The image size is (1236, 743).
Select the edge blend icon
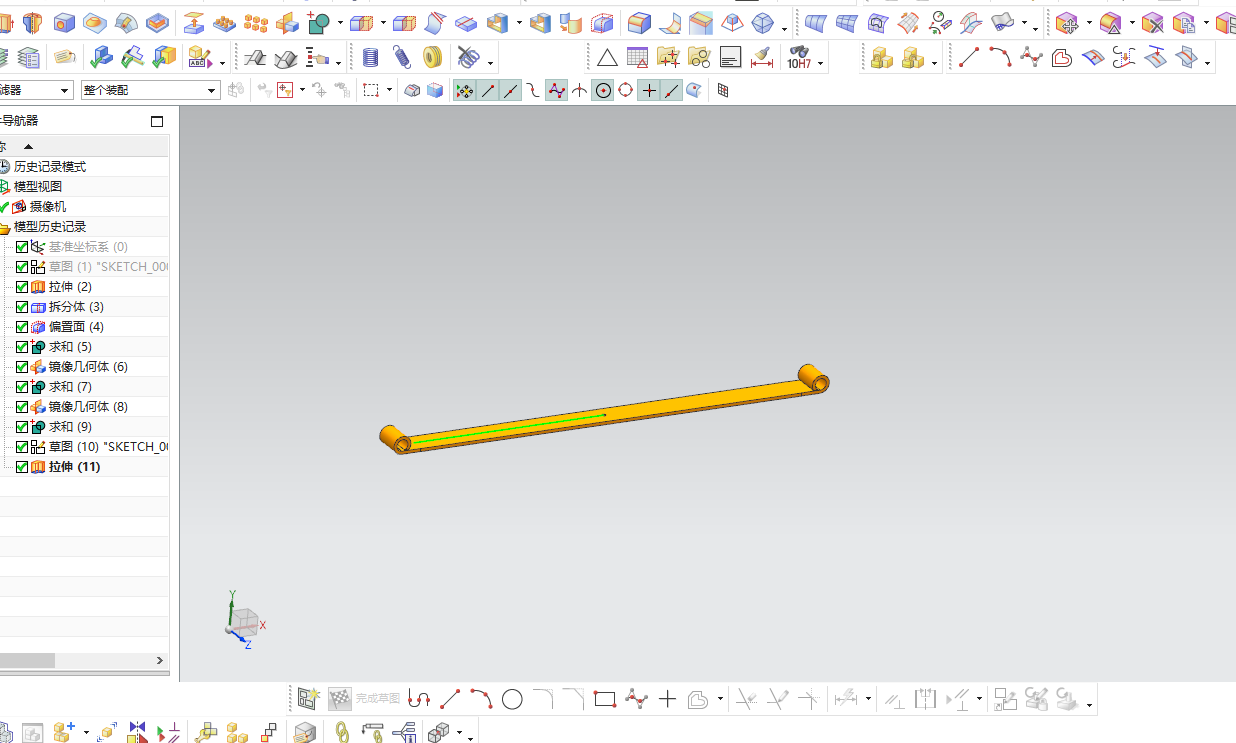(x=639, y=22)
